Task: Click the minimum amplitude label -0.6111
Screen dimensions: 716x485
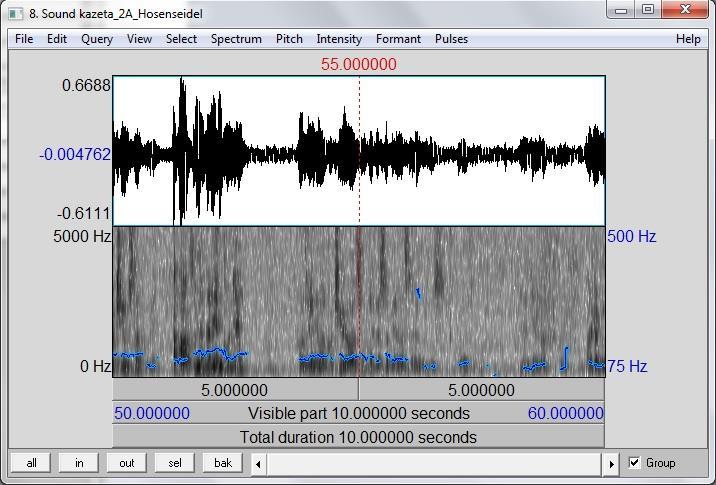Action: (84, 213)
